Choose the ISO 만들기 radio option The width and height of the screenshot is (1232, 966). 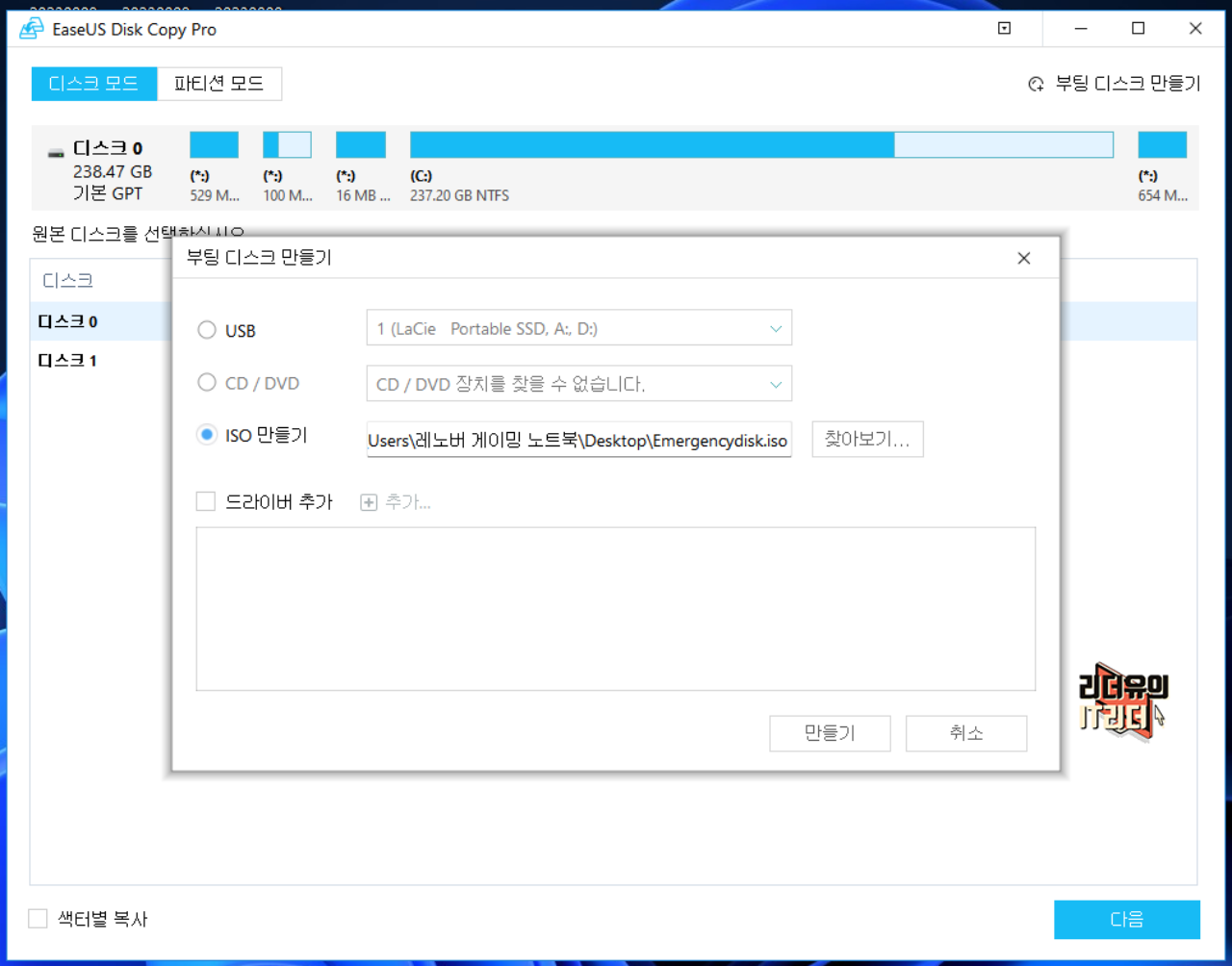point(207,435)
